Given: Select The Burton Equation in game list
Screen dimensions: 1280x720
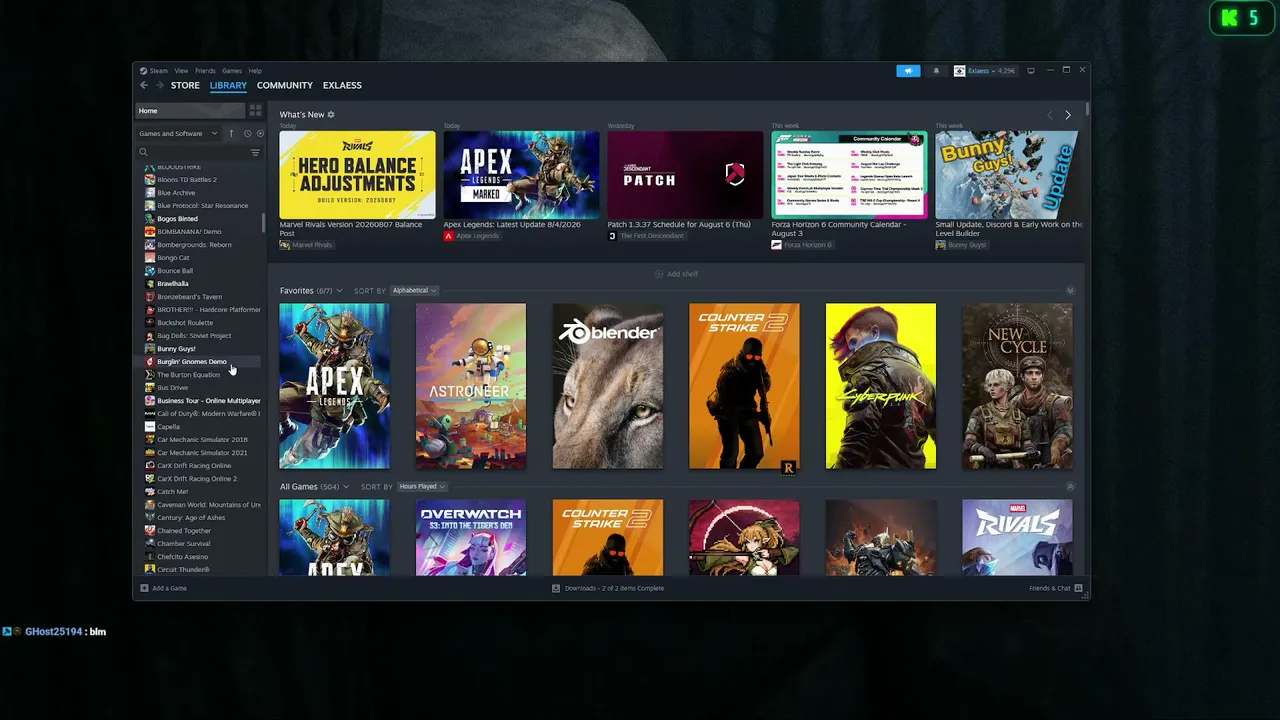Looking at the screenshot, I should pos(199,374).
